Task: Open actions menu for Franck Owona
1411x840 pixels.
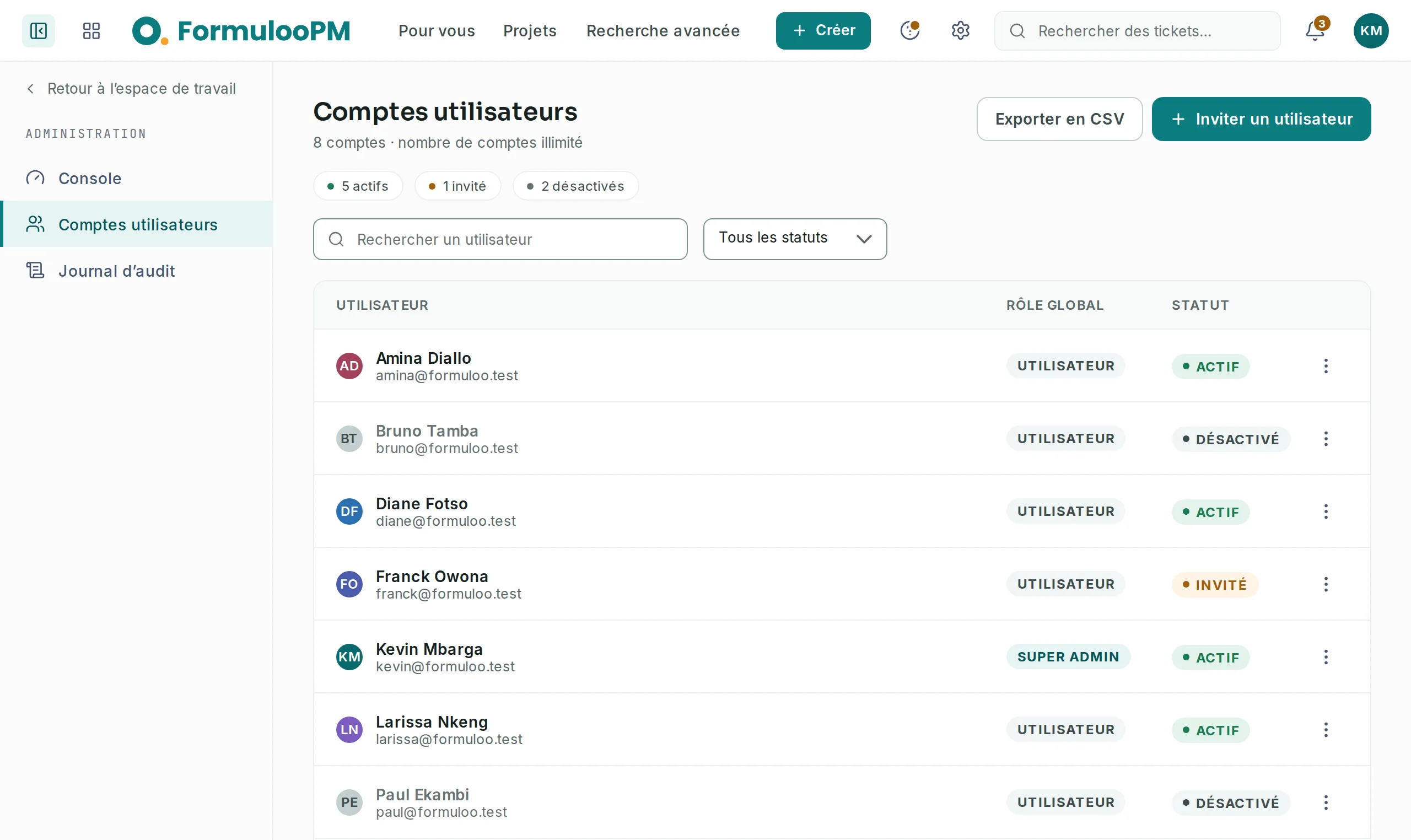Action: (1326, 584)
